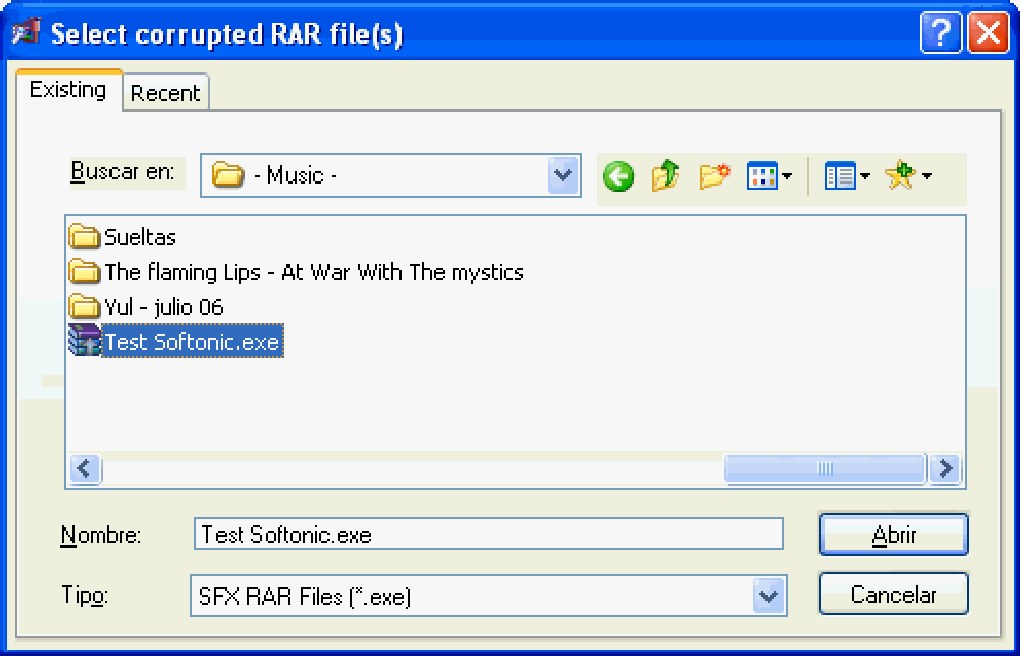1020x656 pixels.
Task: Open favorites star dropdown arrow
Action: [926, 176]
